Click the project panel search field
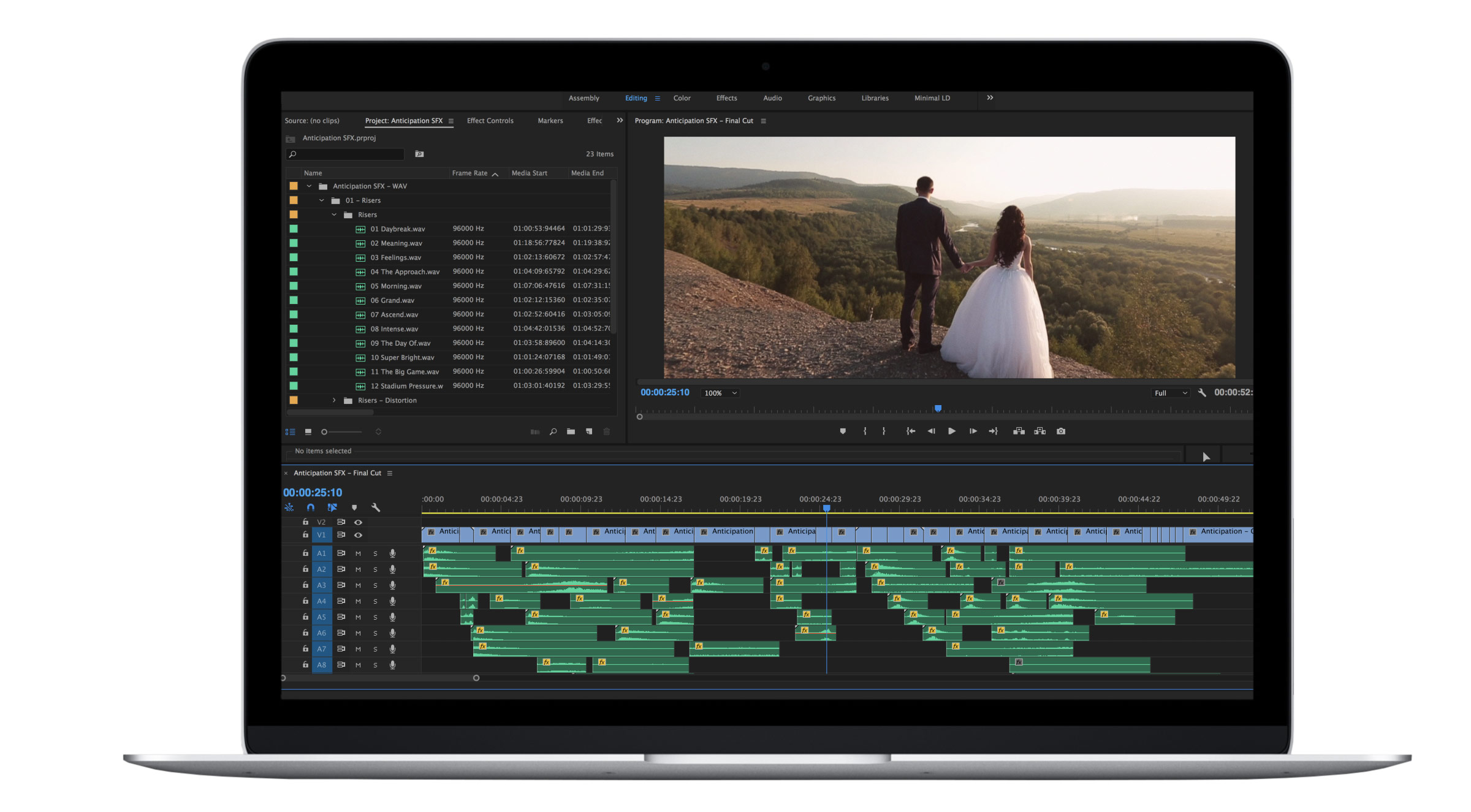This screenshot has height=812, width=1471. click(346, 154)
